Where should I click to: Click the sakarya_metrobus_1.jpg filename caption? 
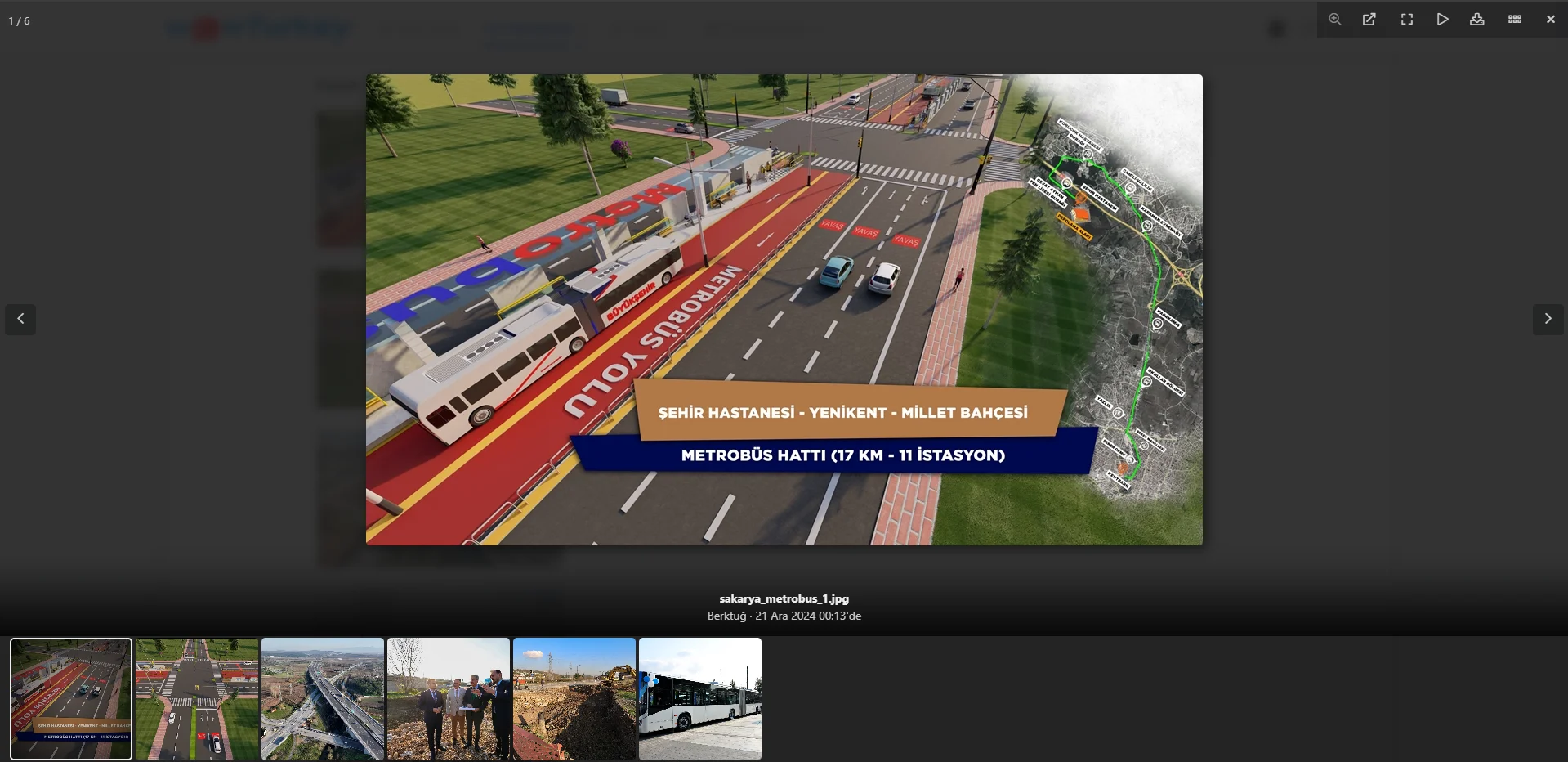784,598
